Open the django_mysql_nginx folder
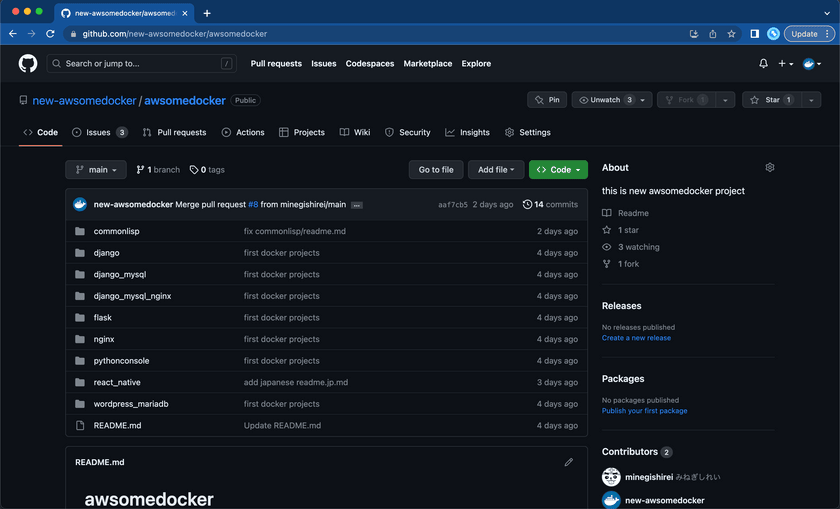The height and width of the screenshot is (509, 840). (x=132, y=296)
